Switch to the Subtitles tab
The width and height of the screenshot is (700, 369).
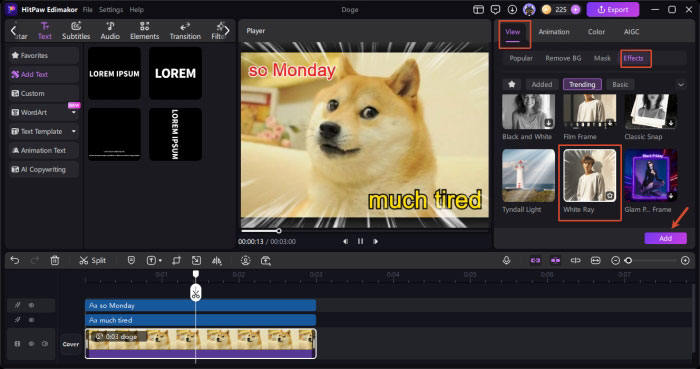[76, 31]
